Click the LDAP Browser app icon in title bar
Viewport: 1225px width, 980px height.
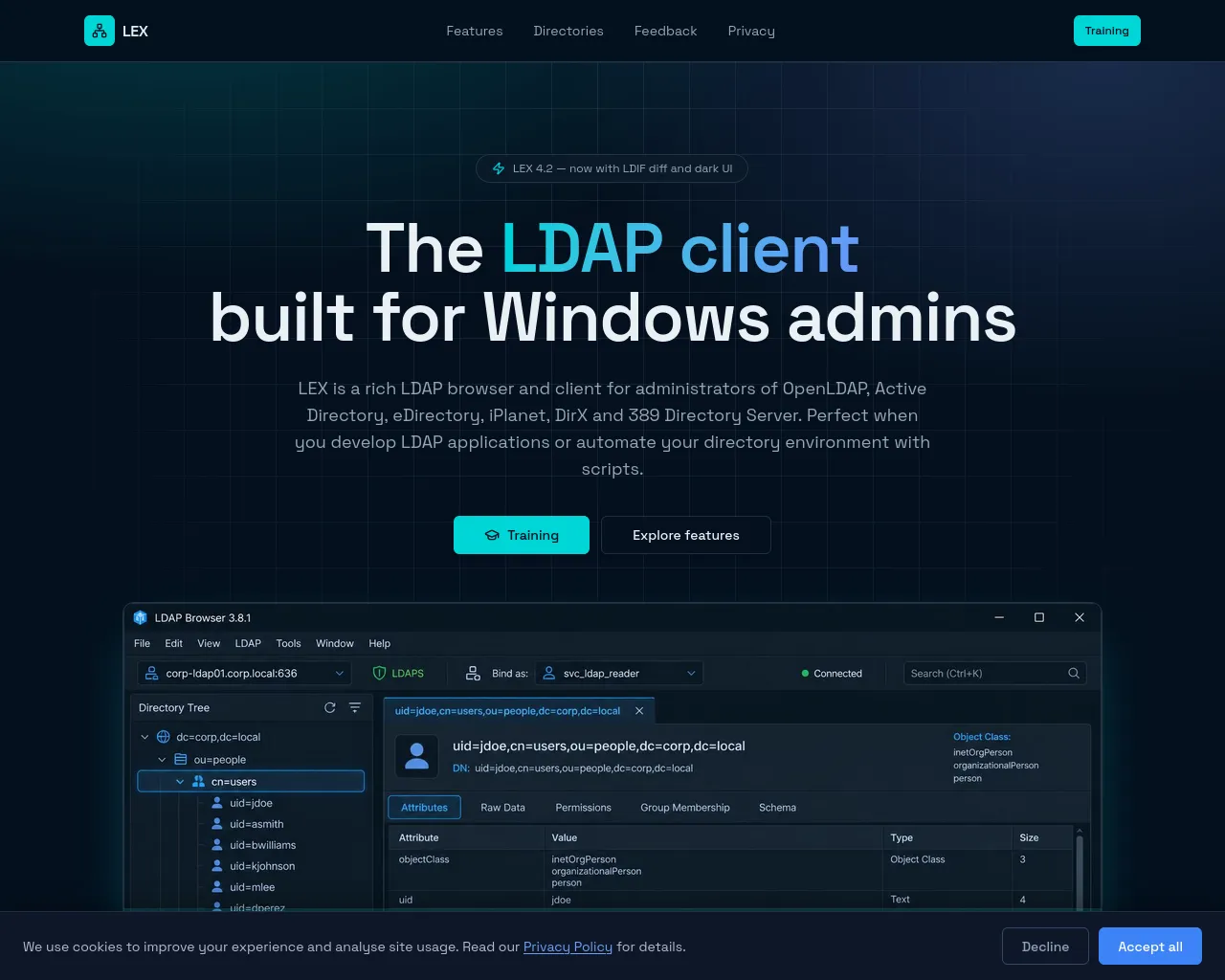141,617
